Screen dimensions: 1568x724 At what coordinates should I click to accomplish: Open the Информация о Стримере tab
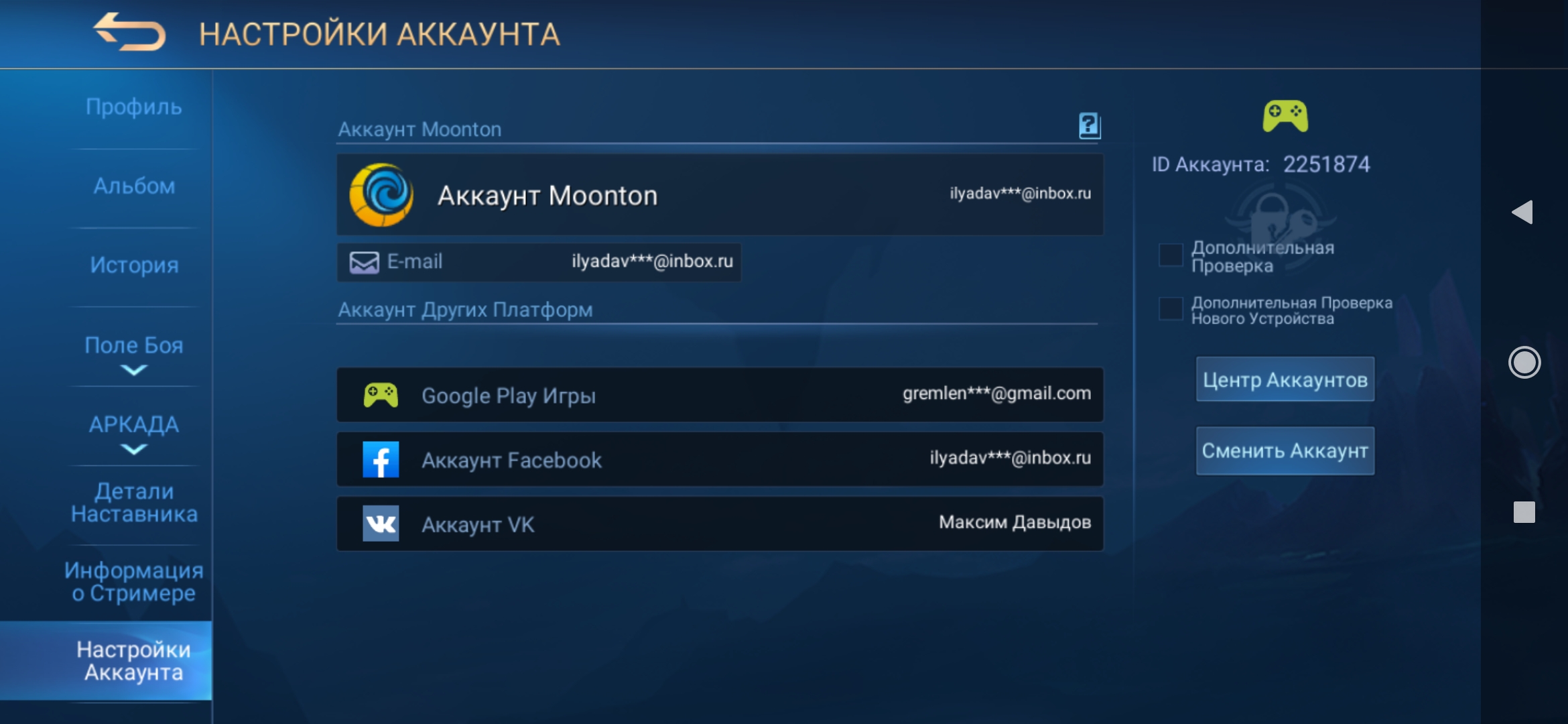coord(134,582)
